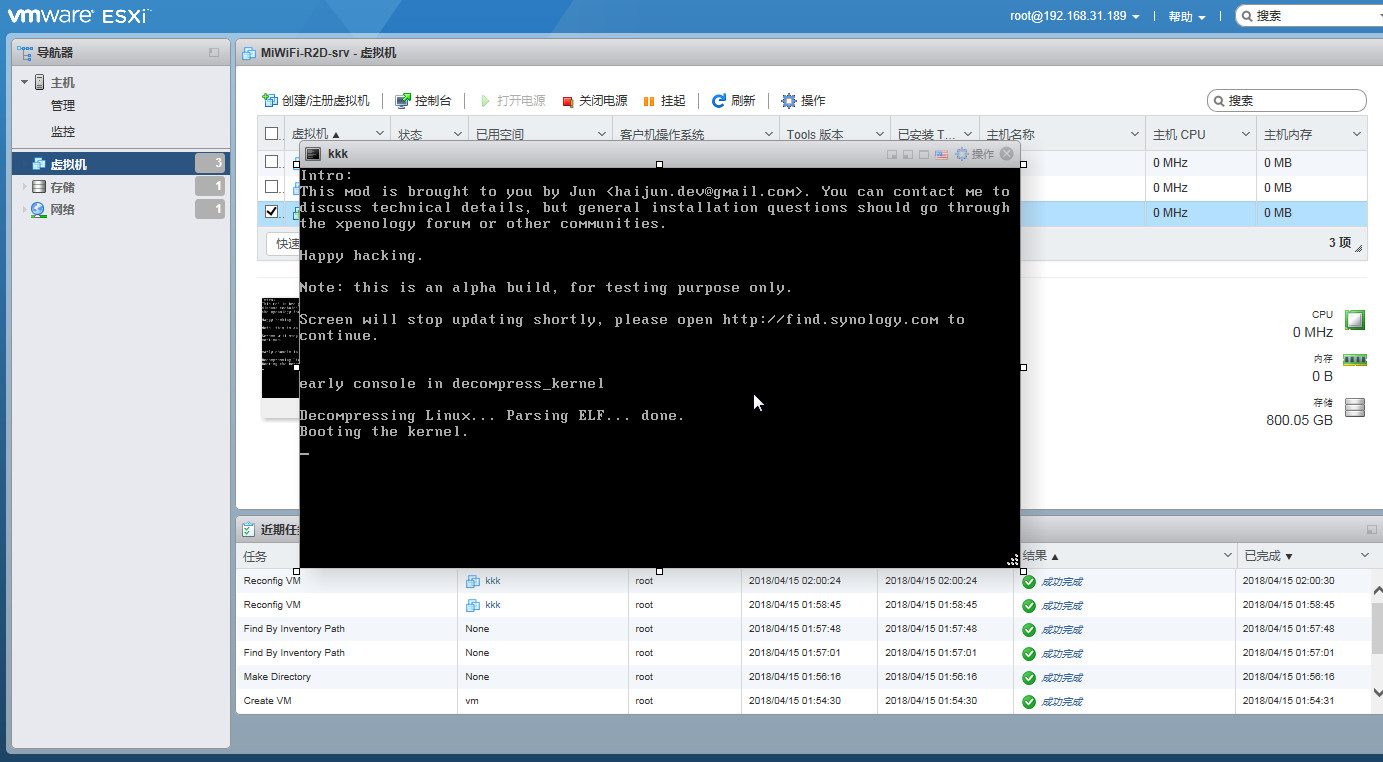Image resolution: width=1383 pixels, height=762 pixels.
Task: Open the root@192.168.31.189 user dropdown
Action: pyautogui.click(x=1074, y=16)
